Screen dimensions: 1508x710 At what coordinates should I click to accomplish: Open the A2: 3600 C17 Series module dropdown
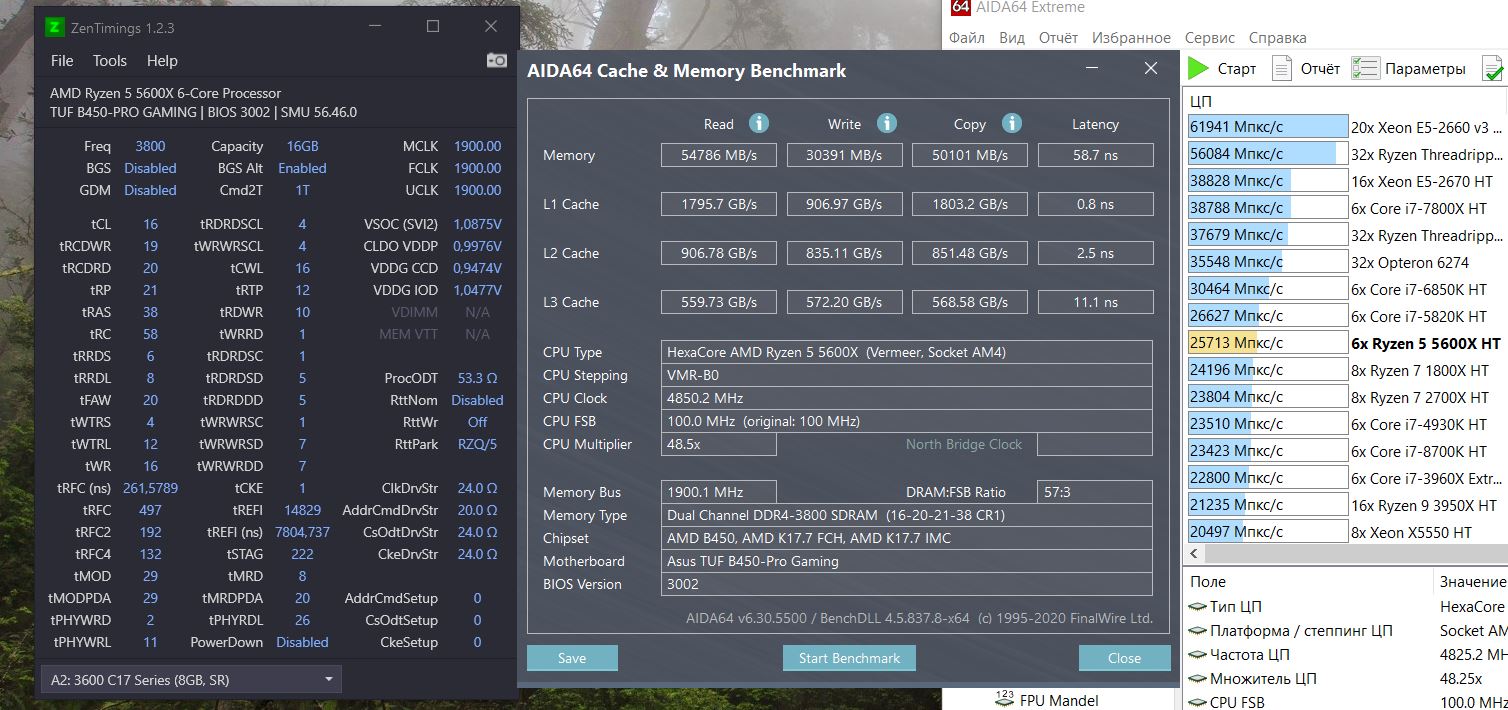pos(191,680)
